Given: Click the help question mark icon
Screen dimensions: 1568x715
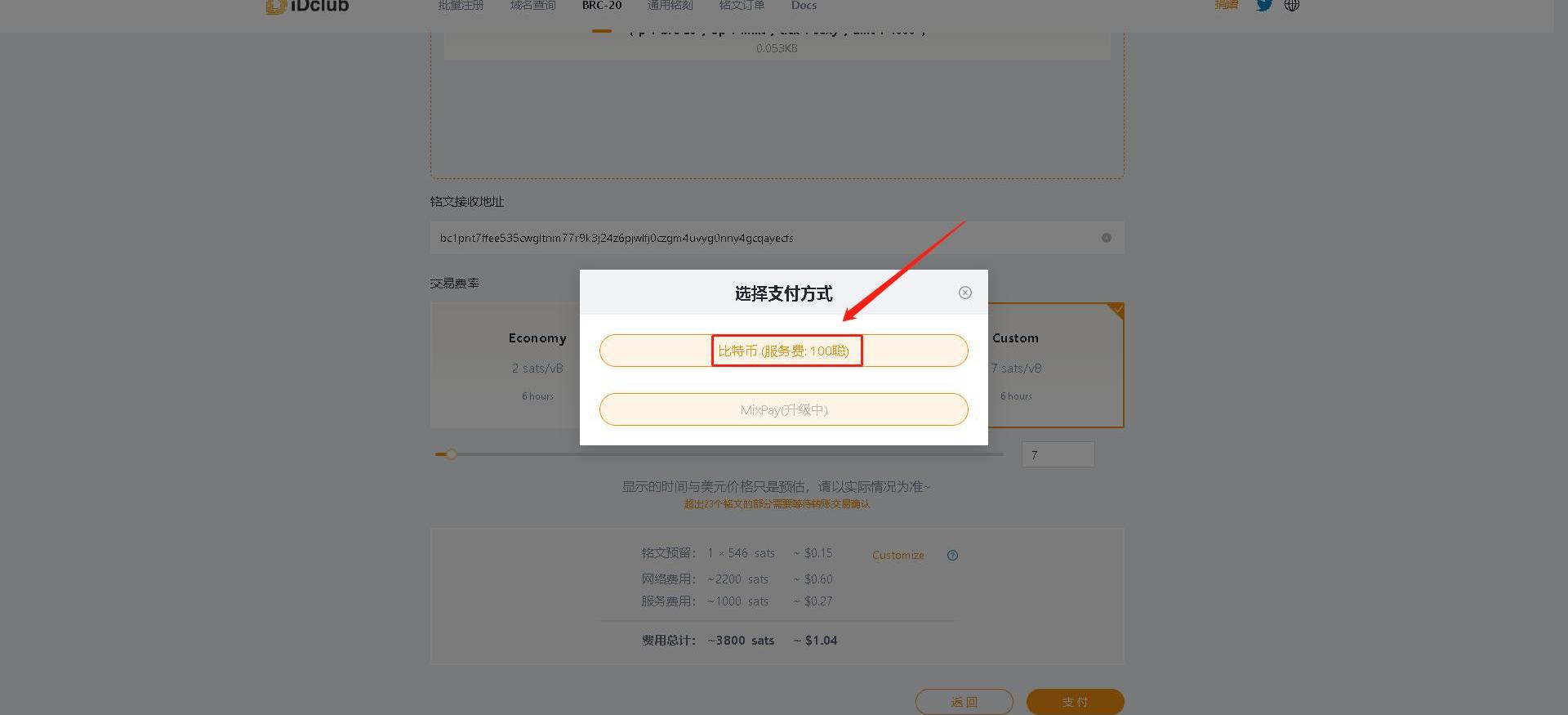Looking at the screenshot, I should pyautogui.click(x=952, y=556).
